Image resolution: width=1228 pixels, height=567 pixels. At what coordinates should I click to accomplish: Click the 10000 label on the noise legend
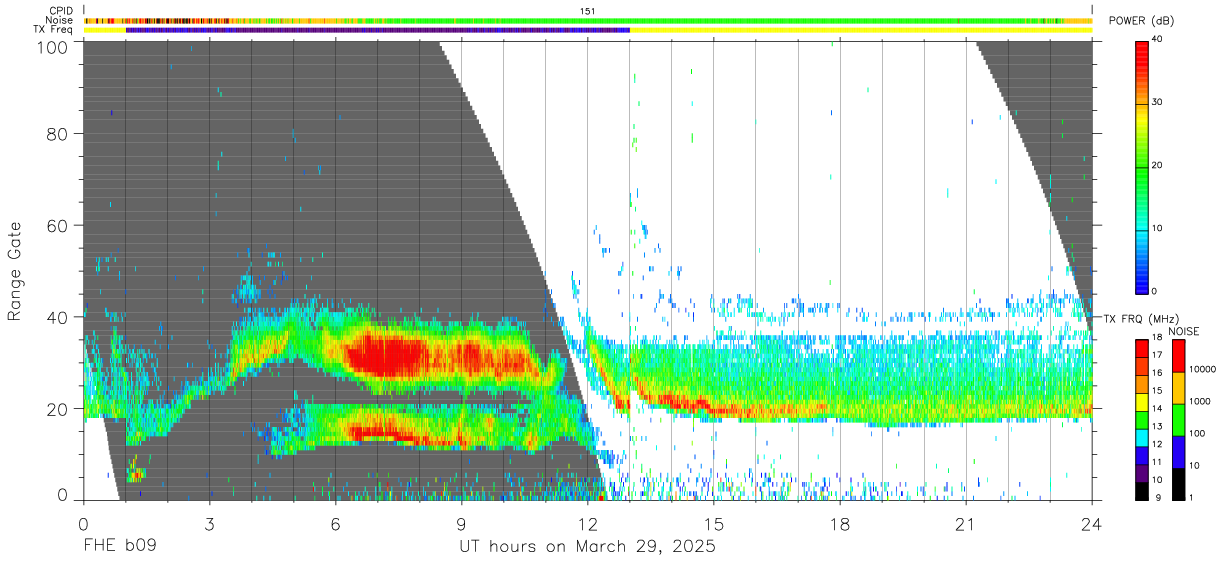coord(1201,369)
